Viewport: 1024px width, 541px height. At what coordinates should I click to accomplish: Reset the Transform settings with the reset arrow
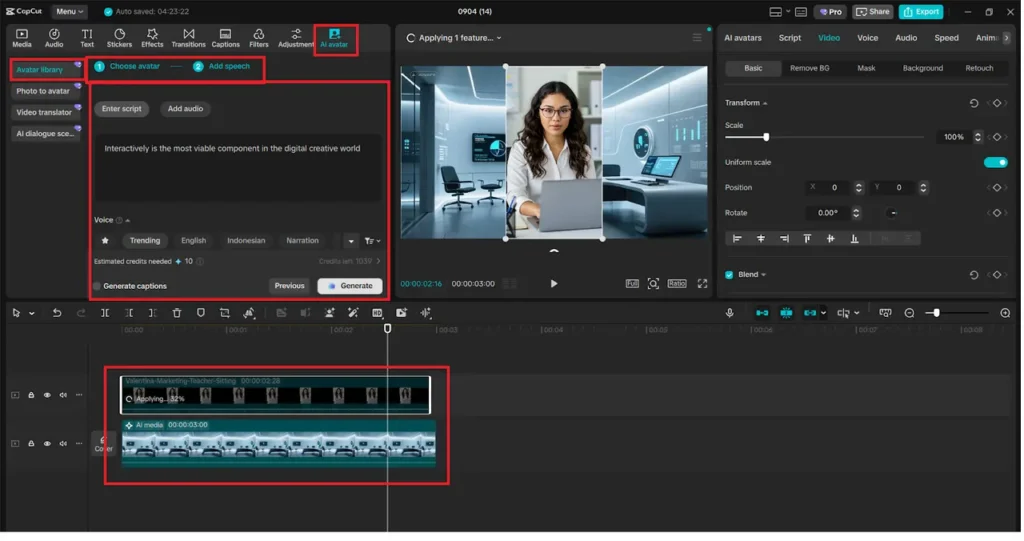[x=974, y=103]
